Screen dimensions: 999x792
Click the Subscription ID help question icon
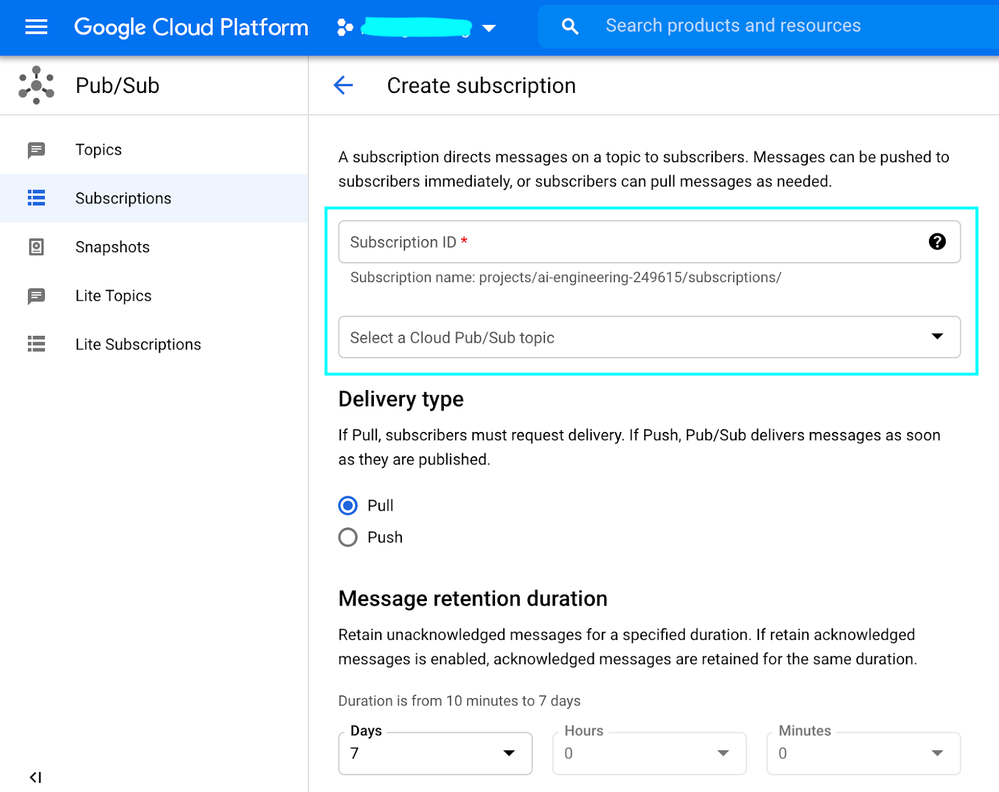click(x=936, y=241)
